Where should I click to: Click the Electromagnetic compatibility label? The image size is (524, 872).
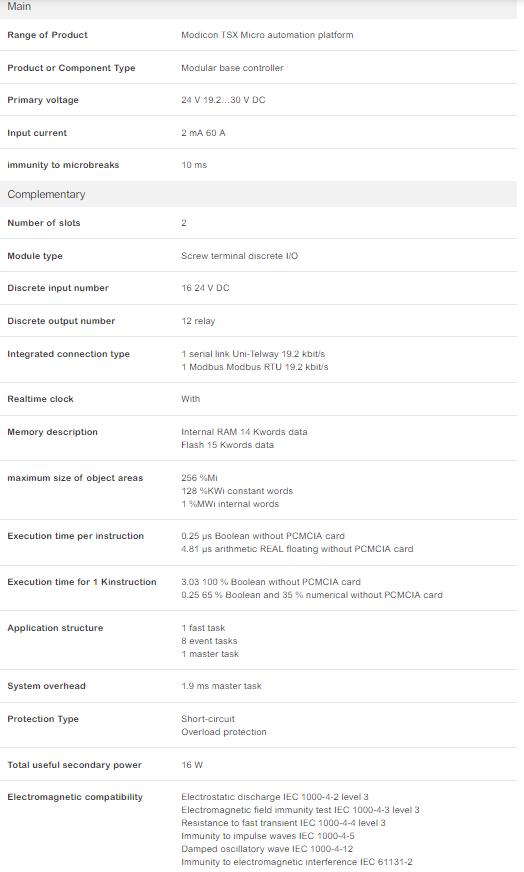[x=75, y=797]
